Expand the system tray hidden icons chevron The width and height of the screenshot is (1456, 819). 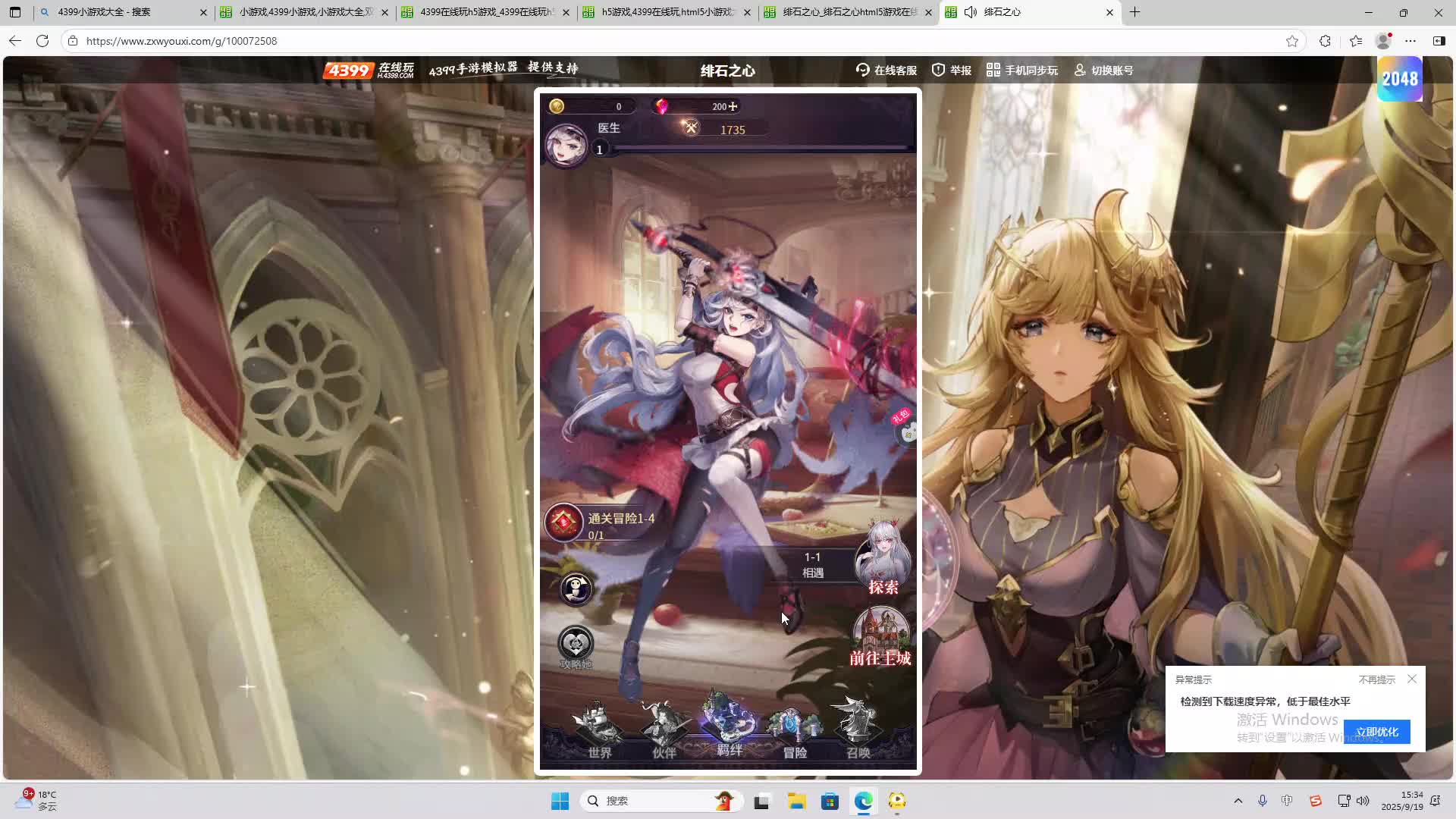[x=1238, y=801]
